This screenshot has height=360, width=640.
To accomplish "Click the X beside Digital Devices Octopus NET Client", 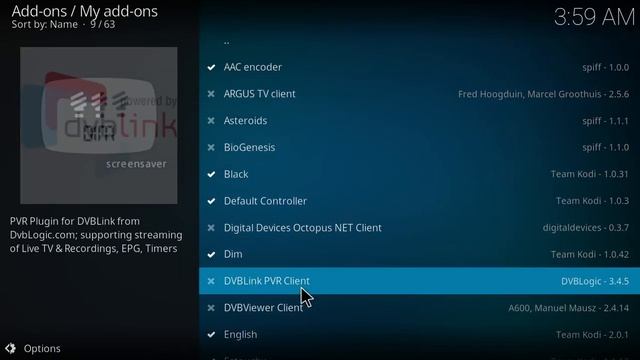I will [211, 228].
